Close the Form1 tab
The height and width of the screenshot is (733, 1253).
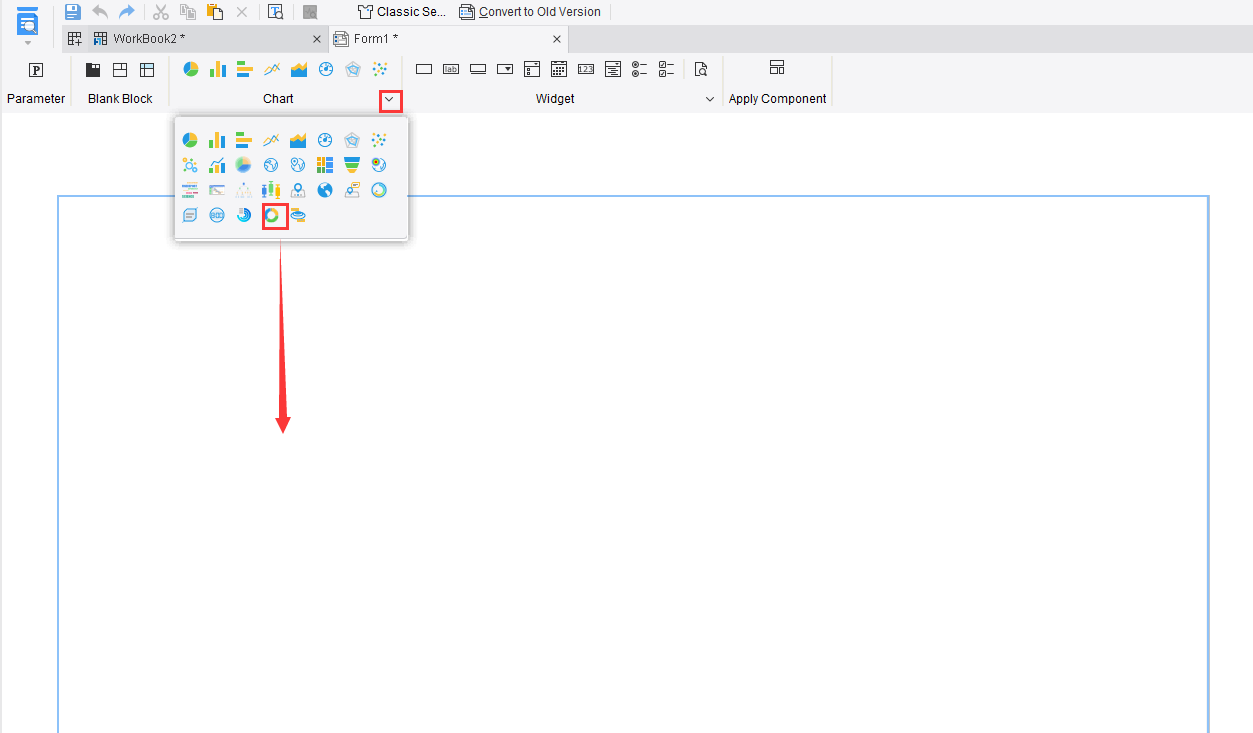pos(557,39)
